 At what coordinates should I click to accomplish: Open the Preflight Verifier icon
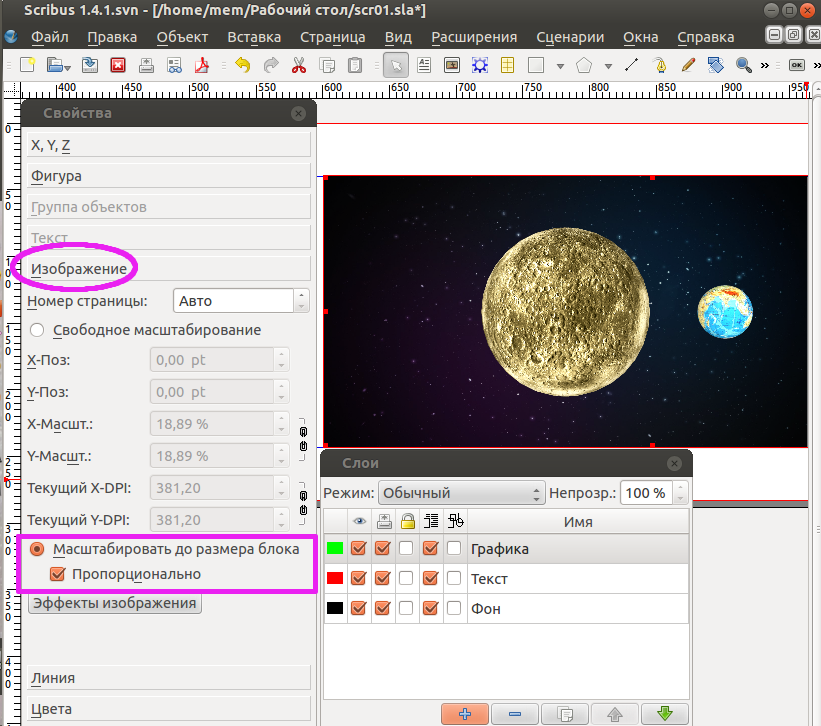174,65
